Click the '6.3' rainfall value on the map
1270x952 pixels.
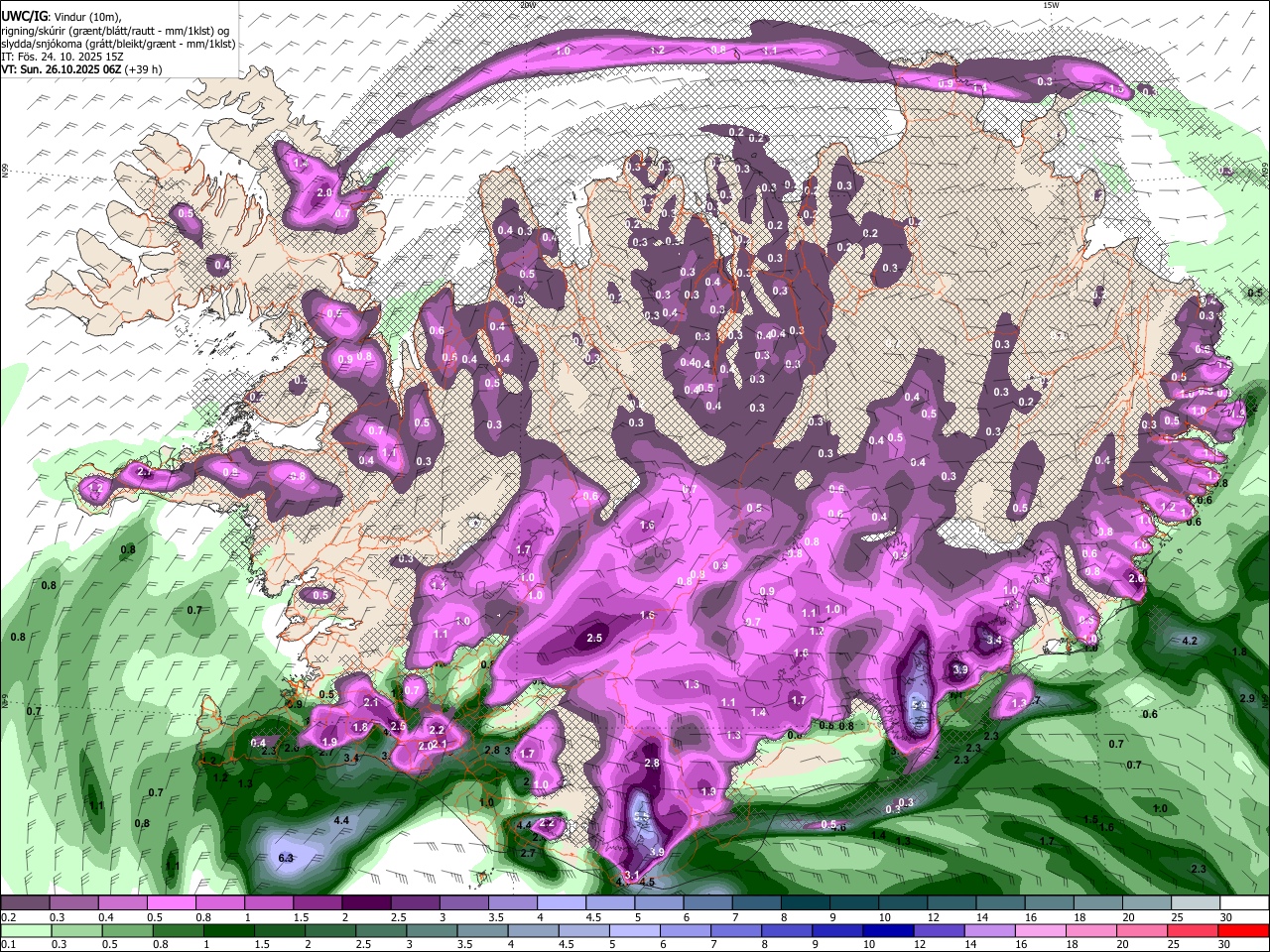(287, 858)
